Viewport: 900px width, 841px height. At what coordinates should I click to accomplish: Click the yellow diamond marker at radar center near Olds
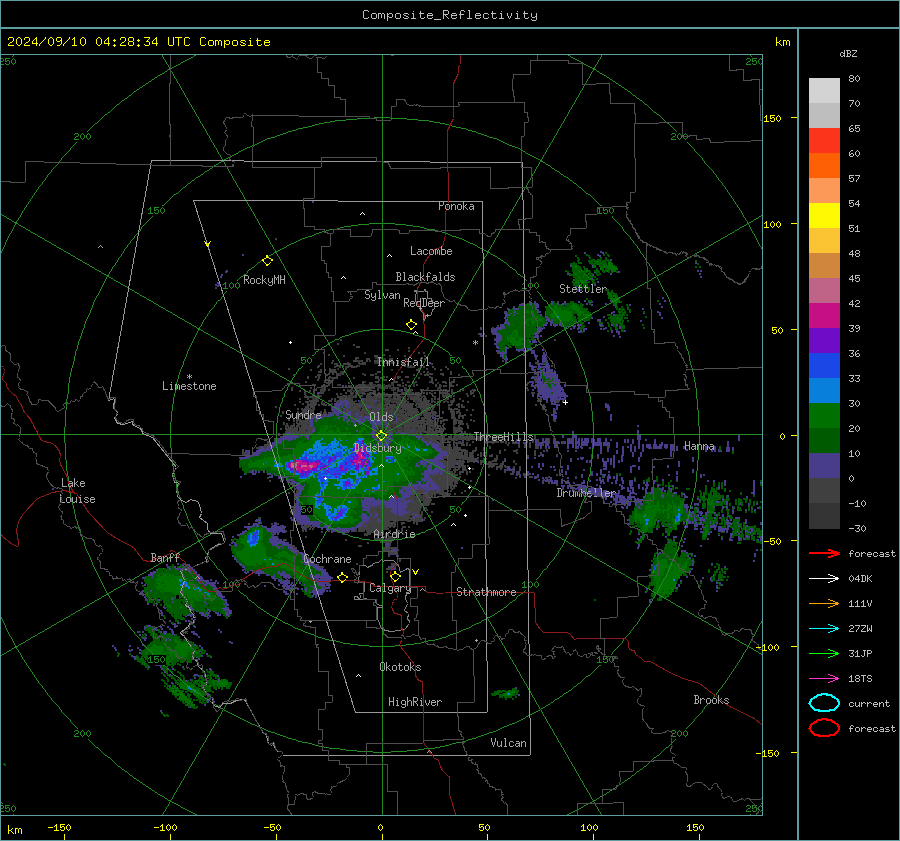point(381,436)
